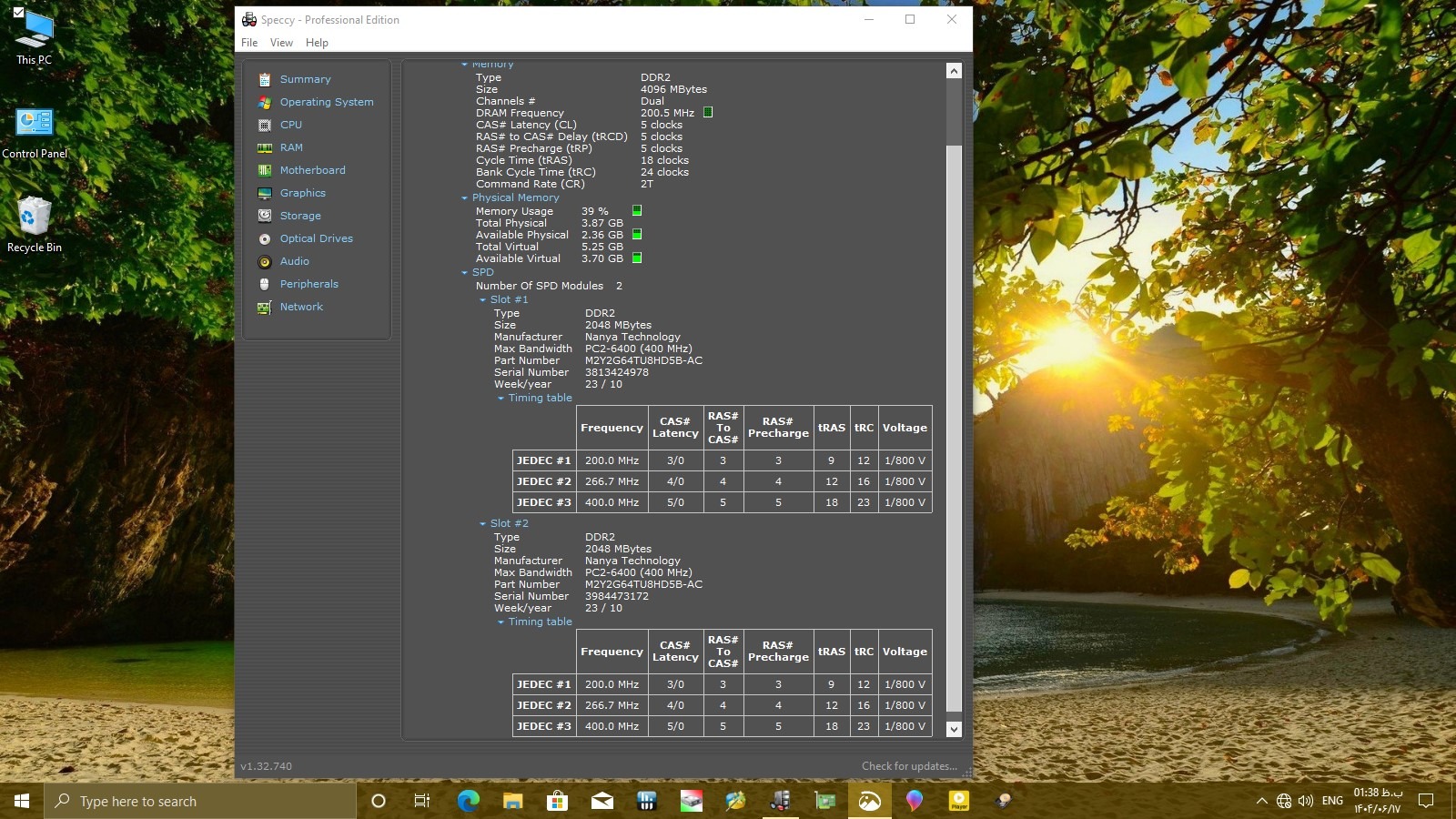The width and height of the screenshot is (1456, 819).
Task: Select the Optical Drives section icon
Action: [265, 238]
